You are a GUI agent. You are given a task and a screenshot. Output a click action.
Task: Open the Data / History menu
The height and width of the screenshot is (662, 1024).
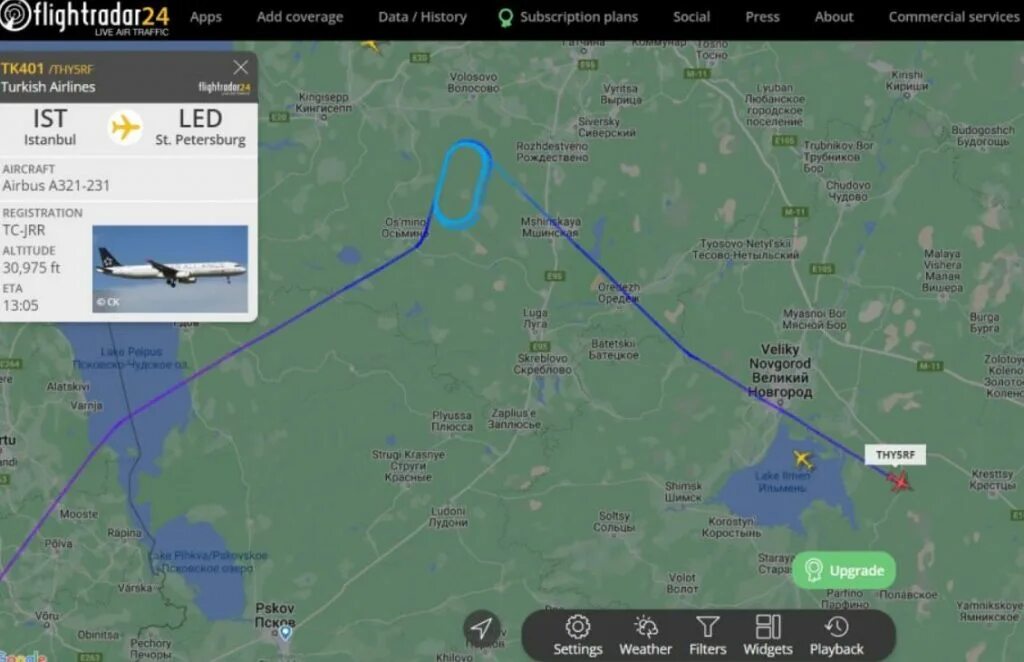[423, 17]
